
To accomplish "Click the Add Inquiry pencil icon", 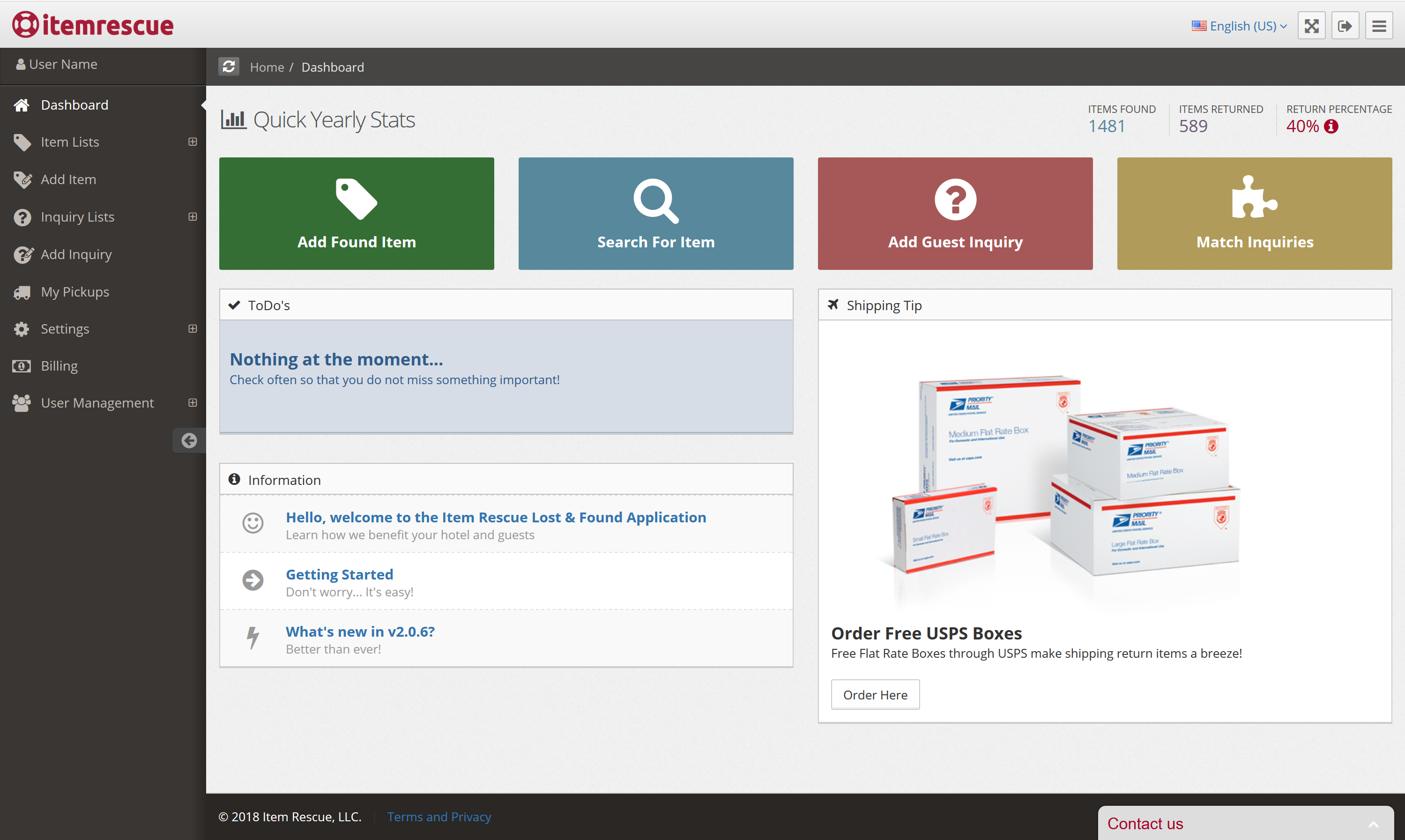I will (x=22, y=255).
